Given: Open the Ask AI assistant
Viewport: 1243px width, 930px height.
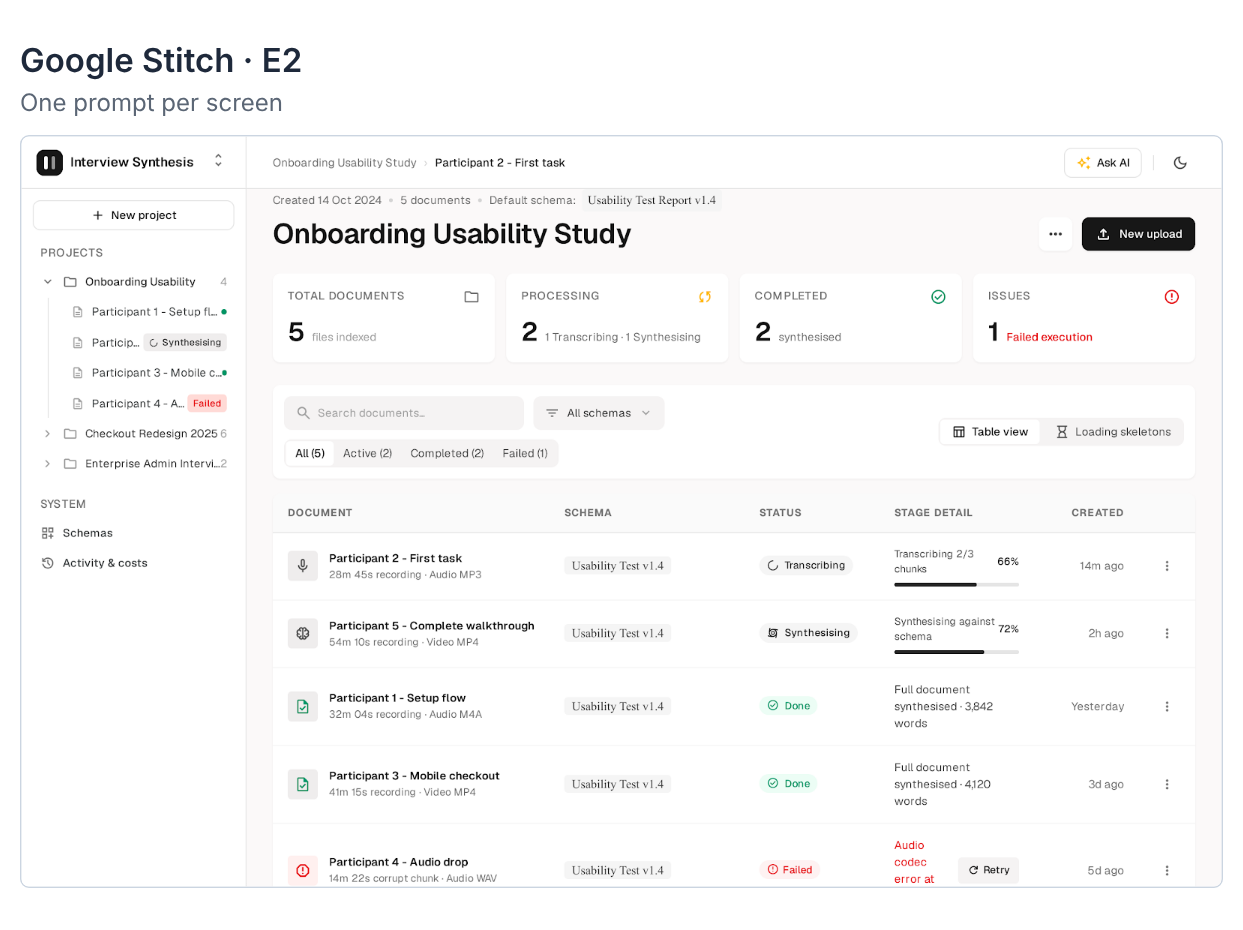Looking at the screenshot, I should click(1103, 163).
